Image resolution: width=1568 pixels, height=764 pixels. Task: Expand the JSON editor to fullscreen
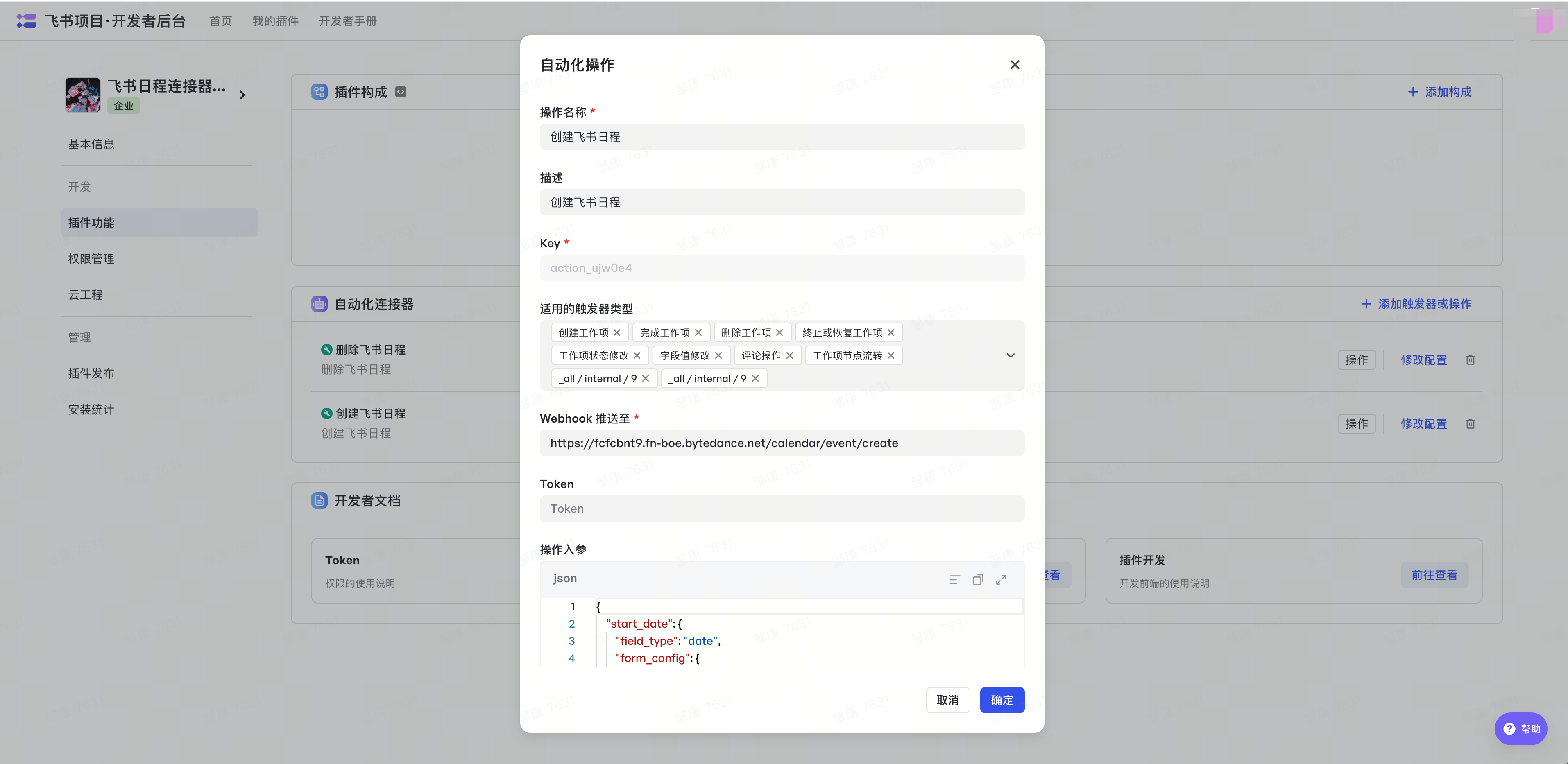pyautogui.click(x=1002, y=580)
